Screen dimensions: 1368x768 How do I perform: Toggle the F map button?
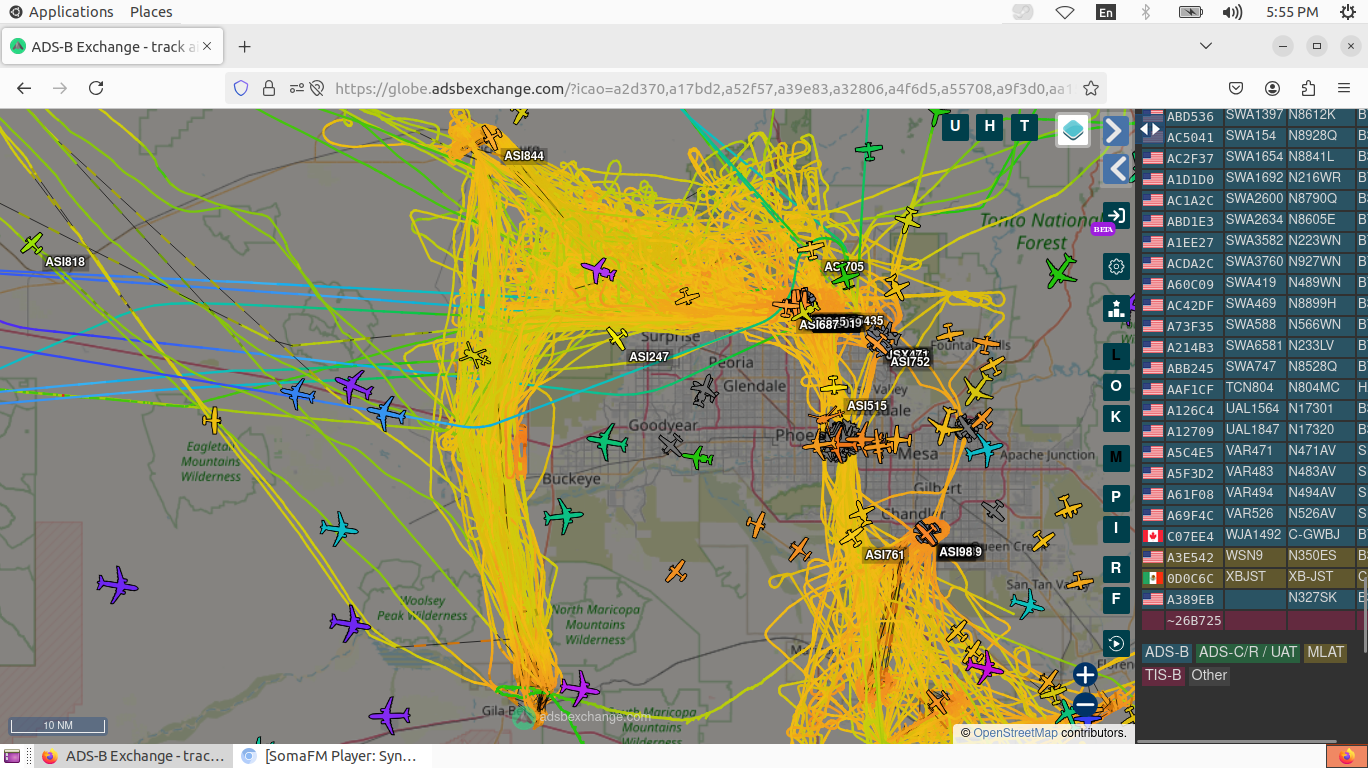pyautogui.click(x=1116, y=599)
